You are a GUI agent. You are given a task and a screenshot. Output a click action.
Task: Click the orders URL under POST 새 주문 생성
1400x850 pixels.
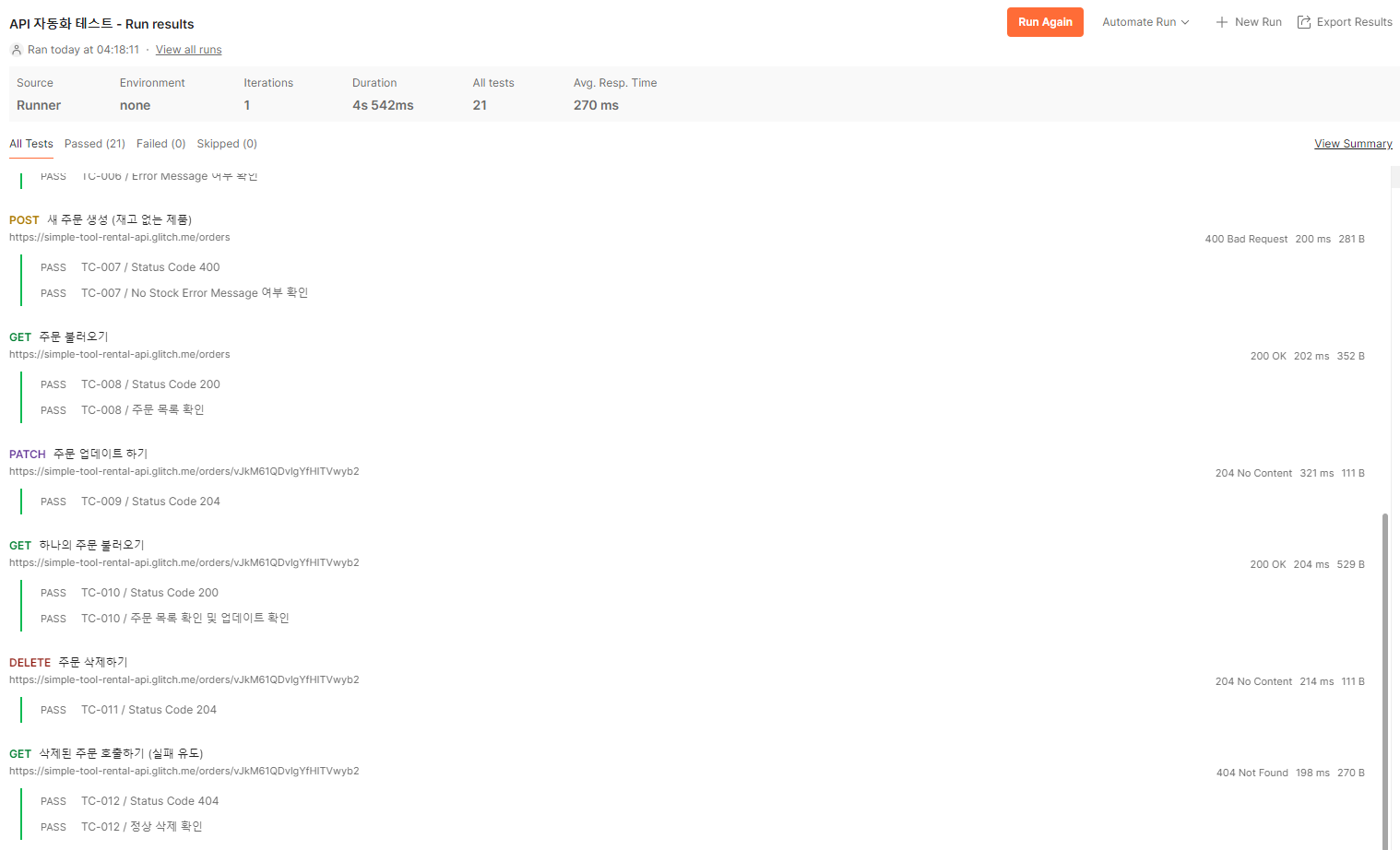click(x=120, y=237)
